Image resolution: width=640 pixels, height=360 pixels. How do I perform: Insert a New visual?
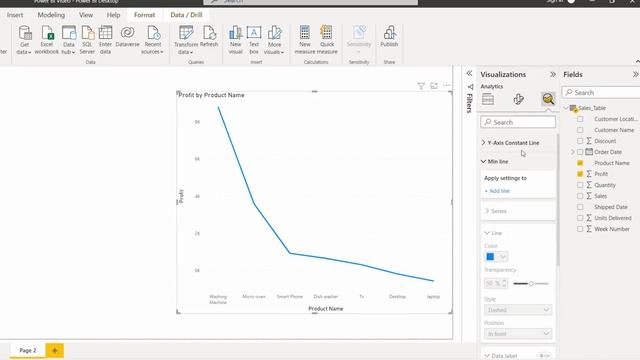pos(236,40)
